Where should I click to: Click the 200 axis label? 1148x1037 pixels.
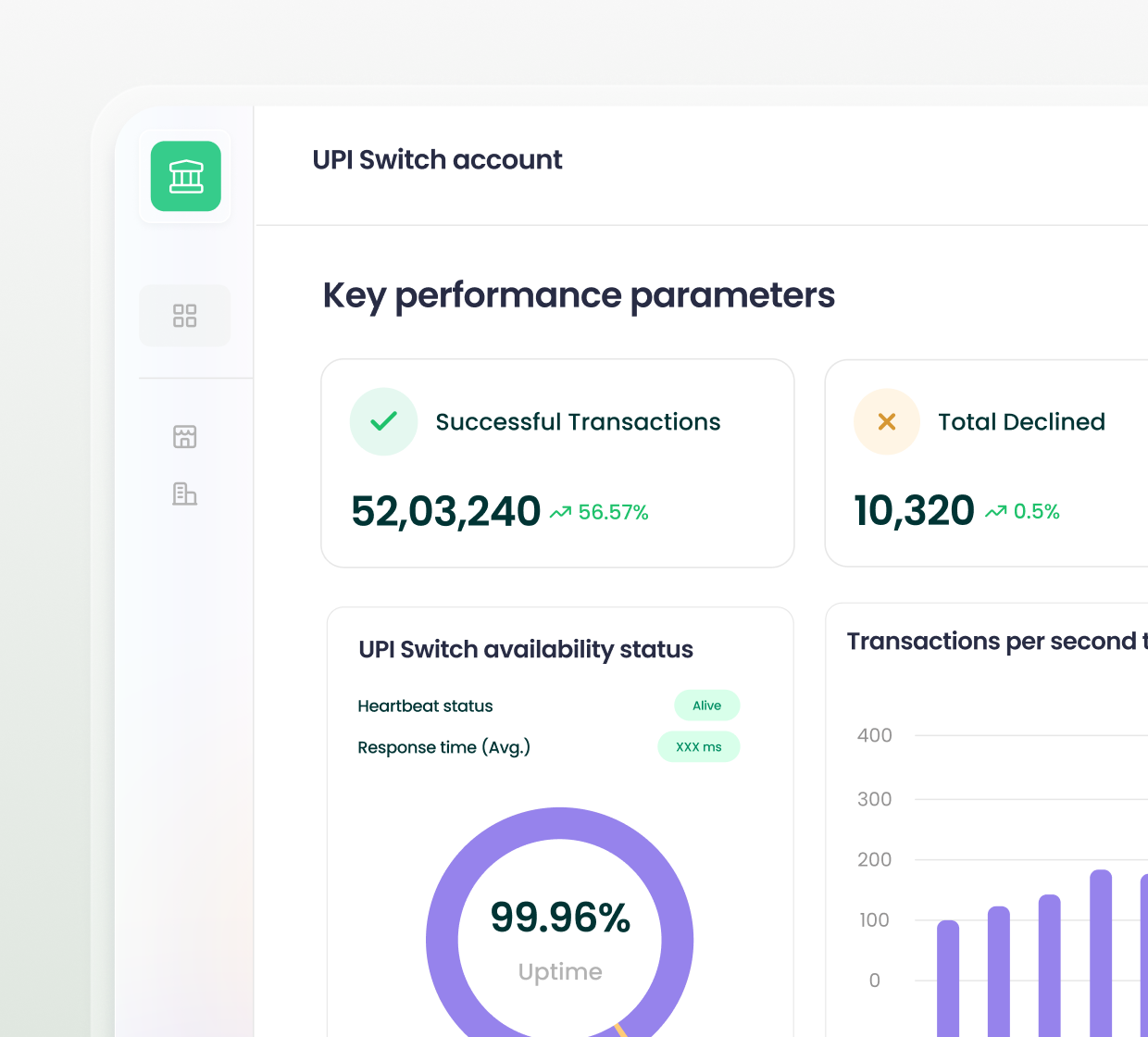coord(875,859)
